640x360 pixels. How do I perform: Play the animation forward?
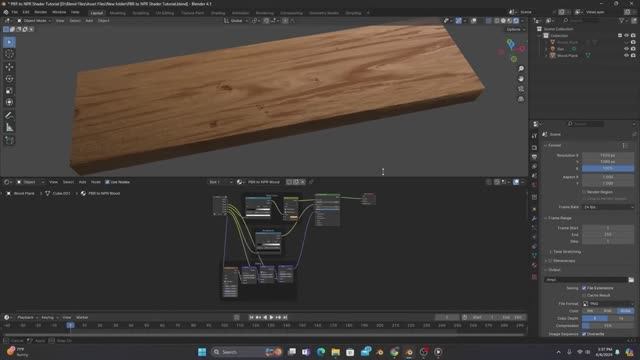point(271,317)
